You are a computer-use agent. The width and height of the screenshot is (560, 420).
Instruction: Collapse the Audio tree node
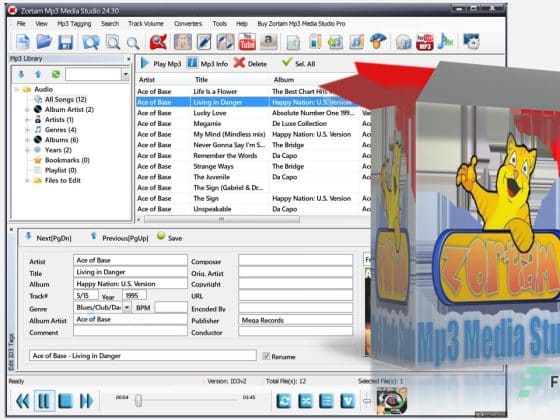[17, 89]
